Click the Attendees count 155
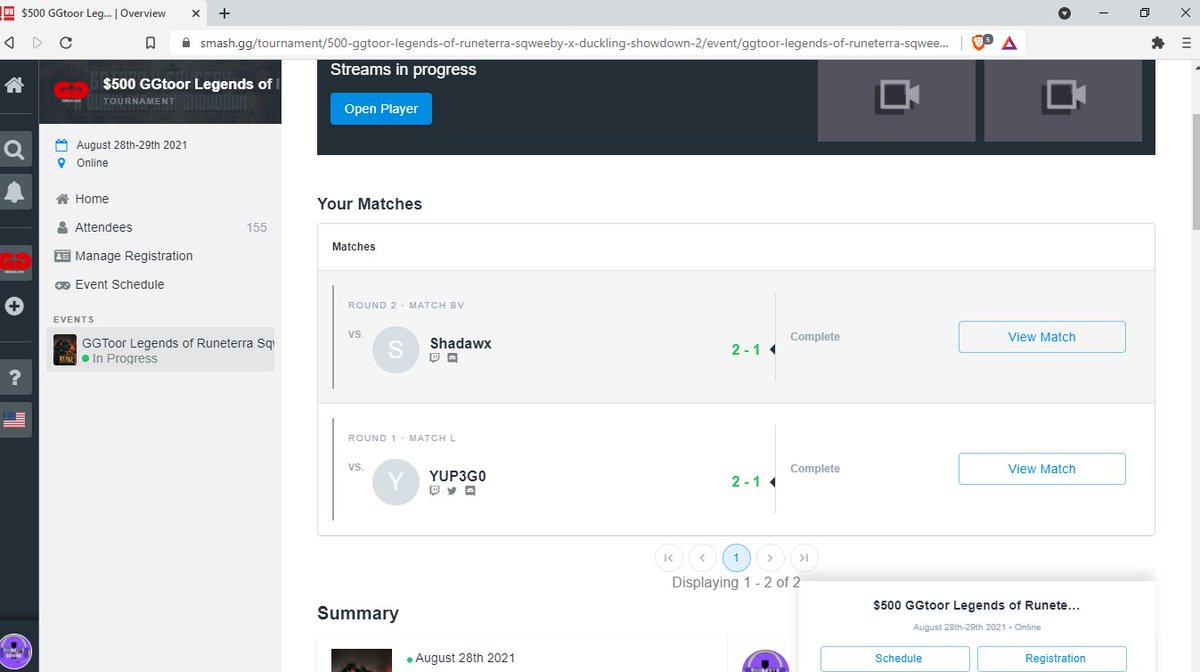1200x672 pixels. [257, 228]
